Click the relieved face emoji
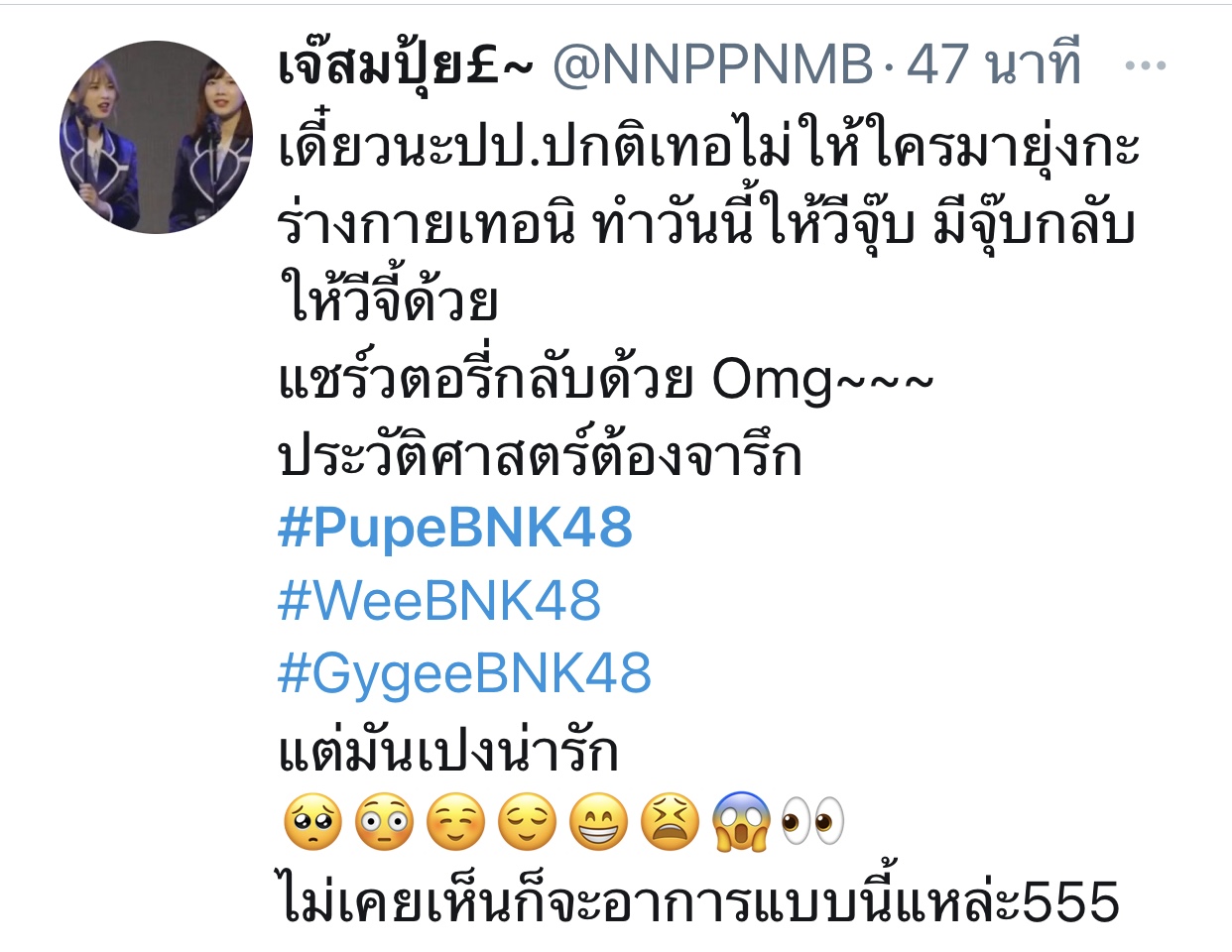This screenshot has width=1232, height=952. tap(527, 823)
